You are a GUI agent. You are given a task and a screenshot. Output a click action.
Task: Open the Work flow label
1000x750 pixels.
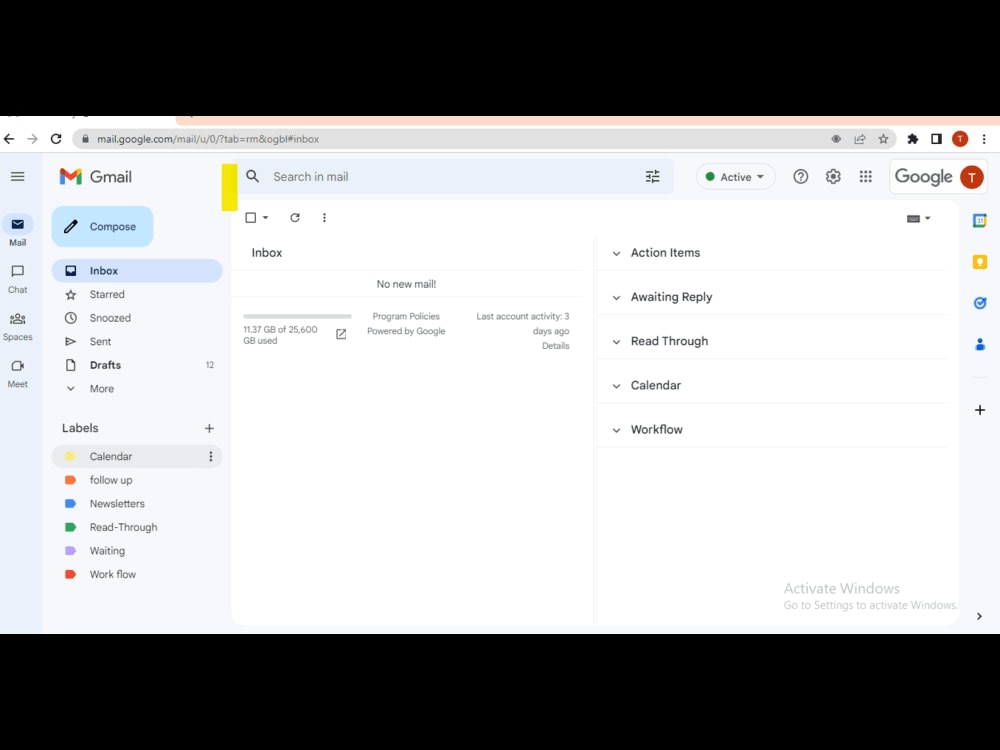137,574
